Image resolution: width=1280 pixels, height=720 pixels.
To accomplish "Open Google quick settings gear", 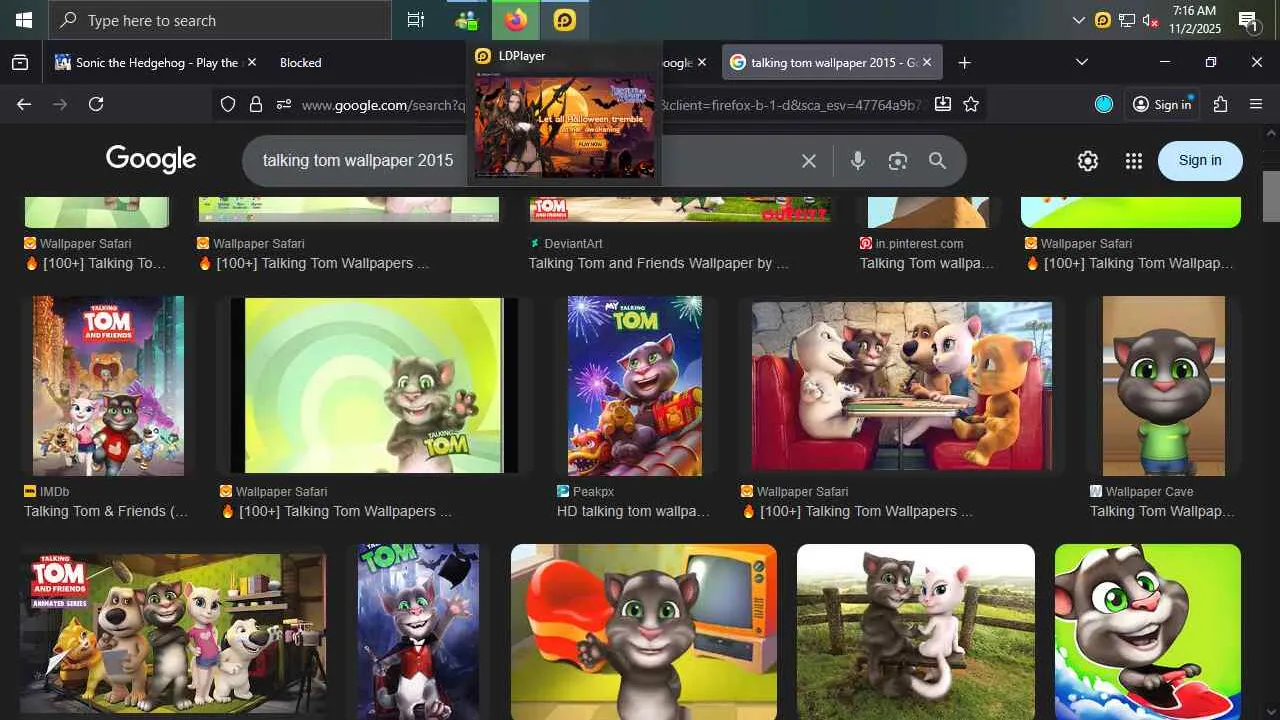I will click(1088, 160).
